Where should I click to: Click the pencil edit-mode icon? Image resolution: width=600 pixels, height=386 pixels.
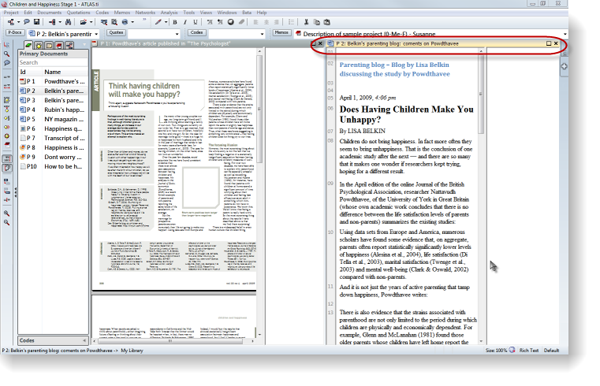click(x=158, y=22)
